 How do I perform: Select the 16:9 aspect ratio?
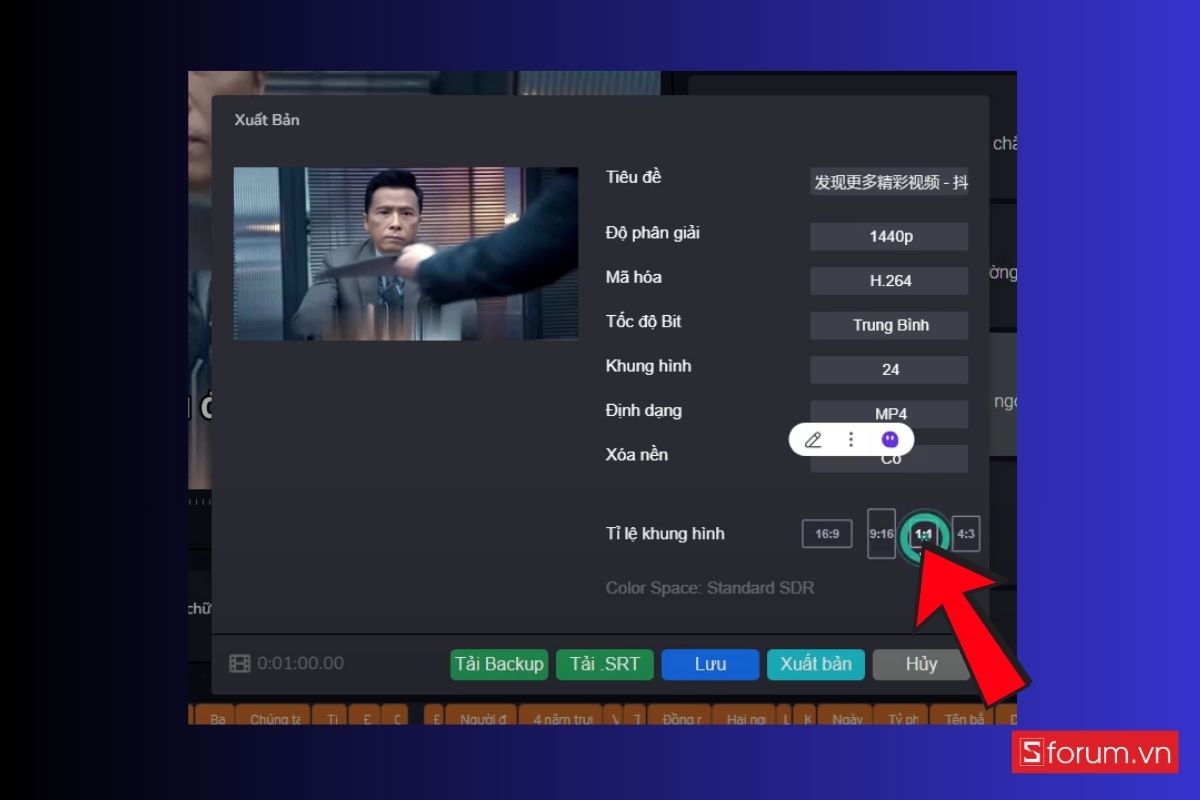pyautogui.click(x=827, y=534)
